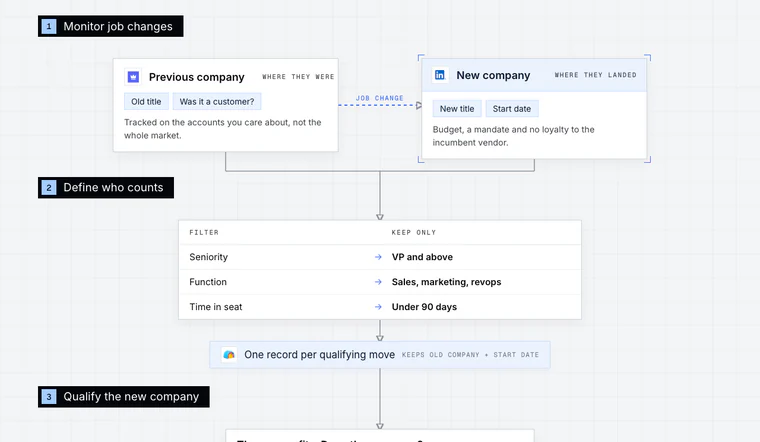Click the 'Time in seat' filter name
Screen dimensions: 760x442
point(216,307)
